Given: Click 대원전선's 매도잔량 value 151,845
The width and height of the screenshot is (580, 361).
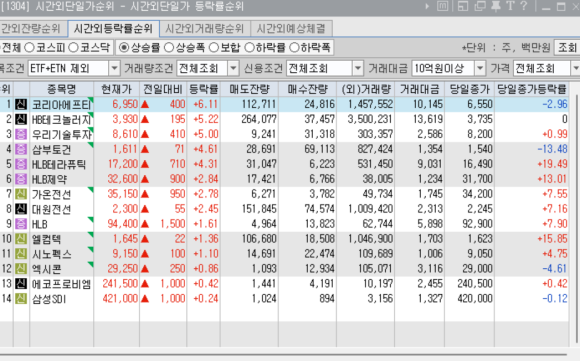Looking at the screenshot, I should (259, 209).
